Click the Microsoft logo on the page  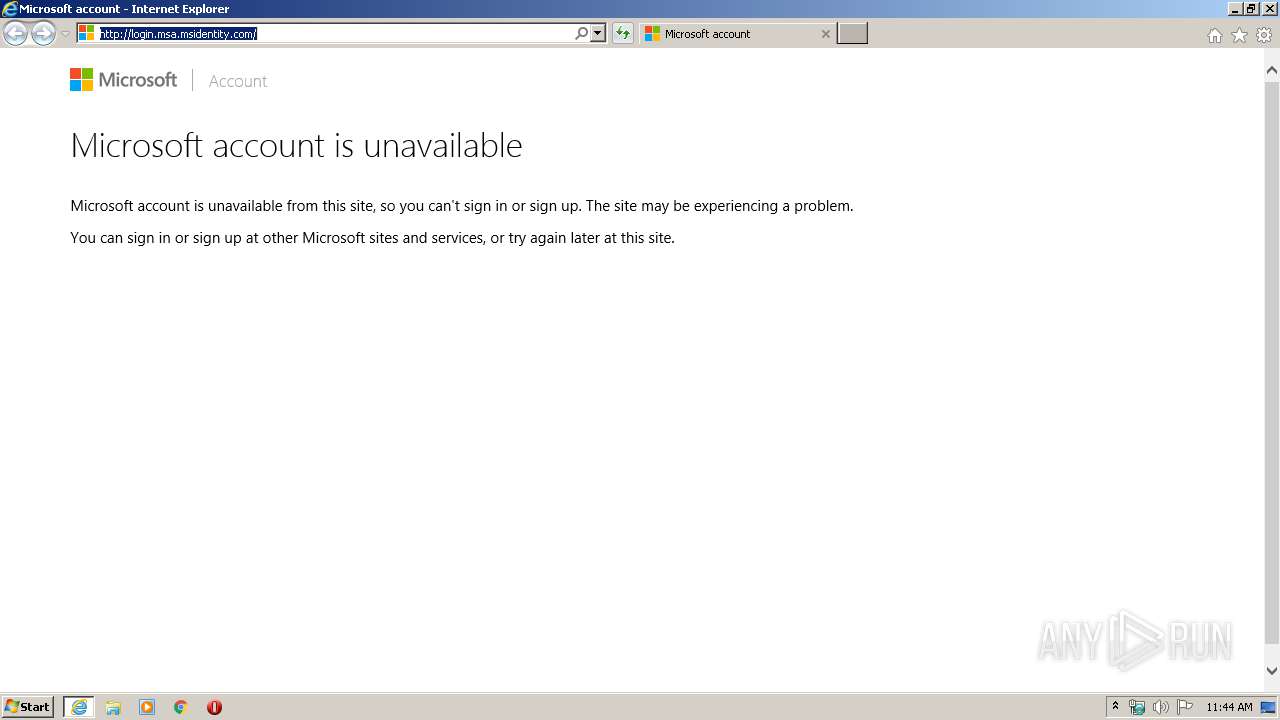pos(123,80)
